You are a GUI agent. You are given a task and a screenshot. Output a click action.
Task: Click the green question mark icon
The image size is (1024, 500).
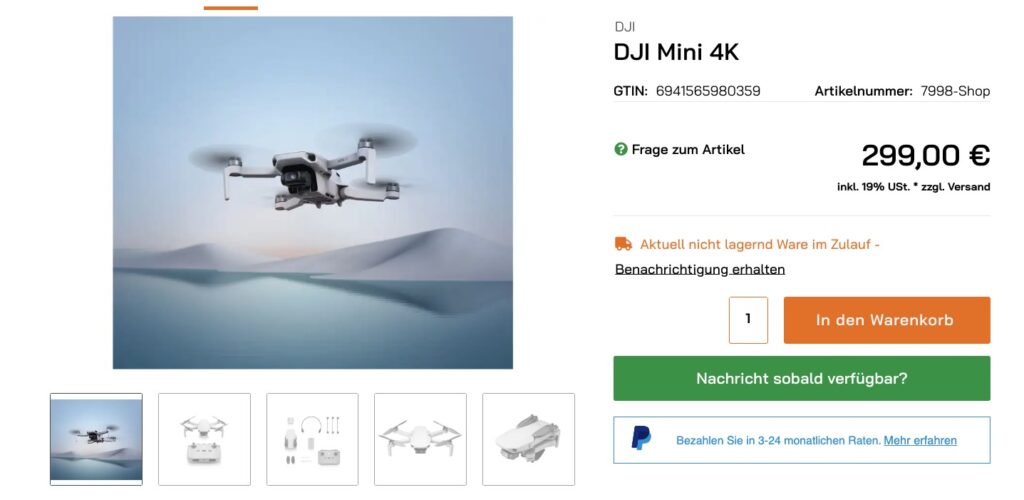620,149
